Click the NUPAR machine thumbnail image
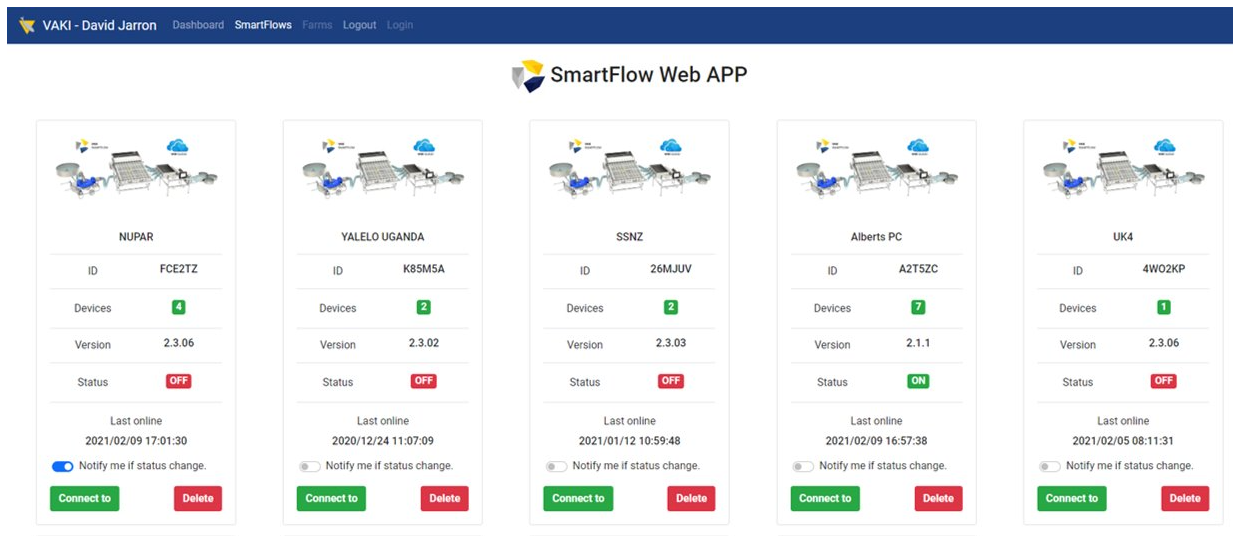The image size is (1243, 536). pos(136,170)
